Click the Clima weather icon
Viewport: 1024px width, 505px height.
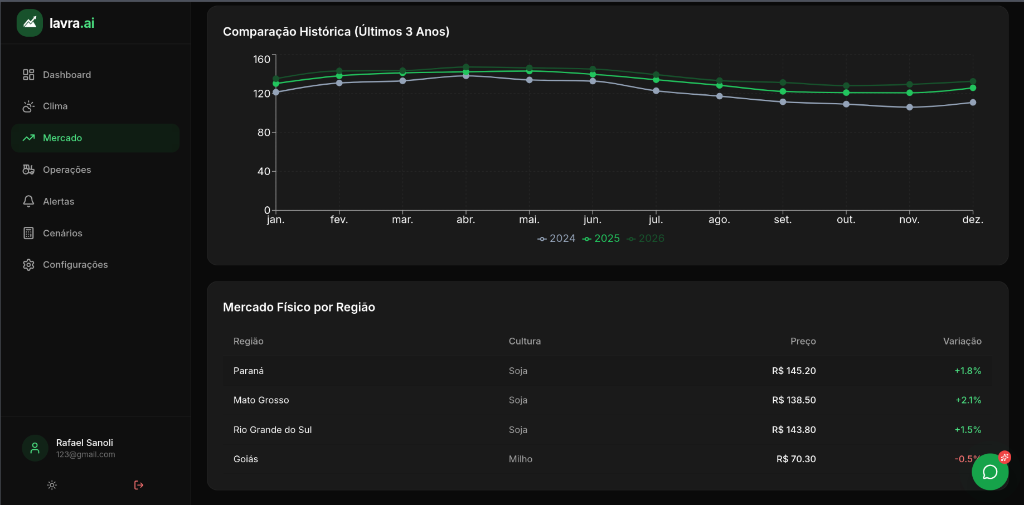(x=29, y=106)
